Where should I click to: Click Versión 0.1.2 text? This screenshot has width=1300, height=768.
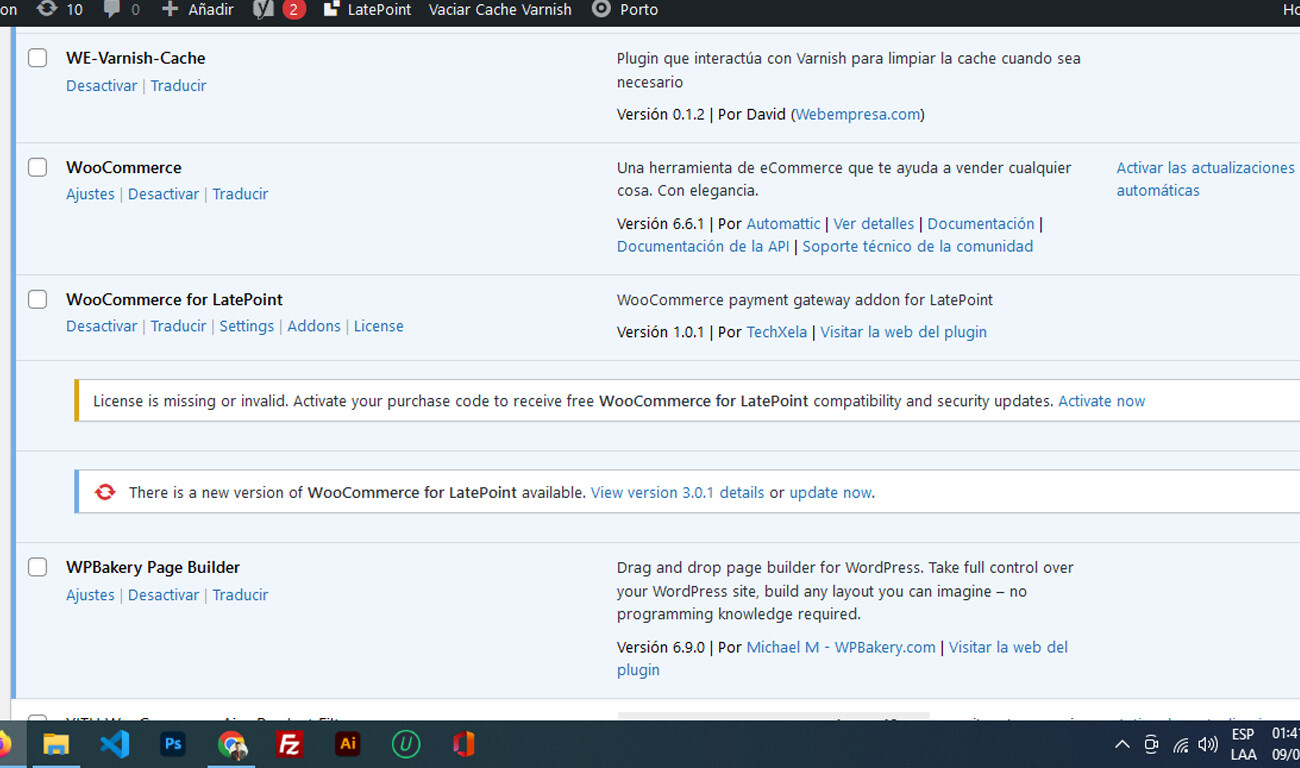[661, 114]
